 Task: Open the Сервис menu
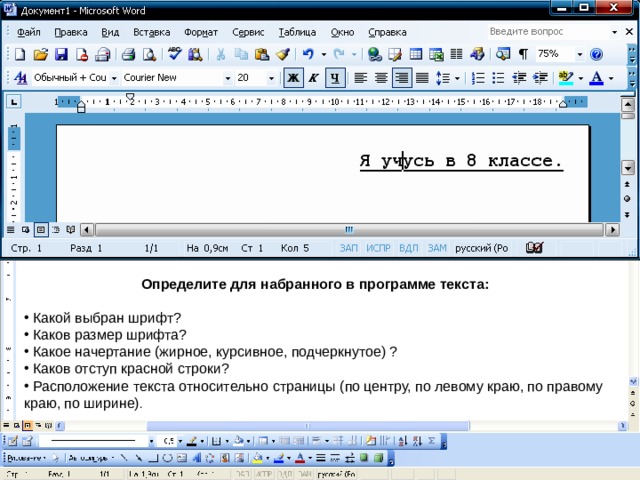tap(248, 32)
